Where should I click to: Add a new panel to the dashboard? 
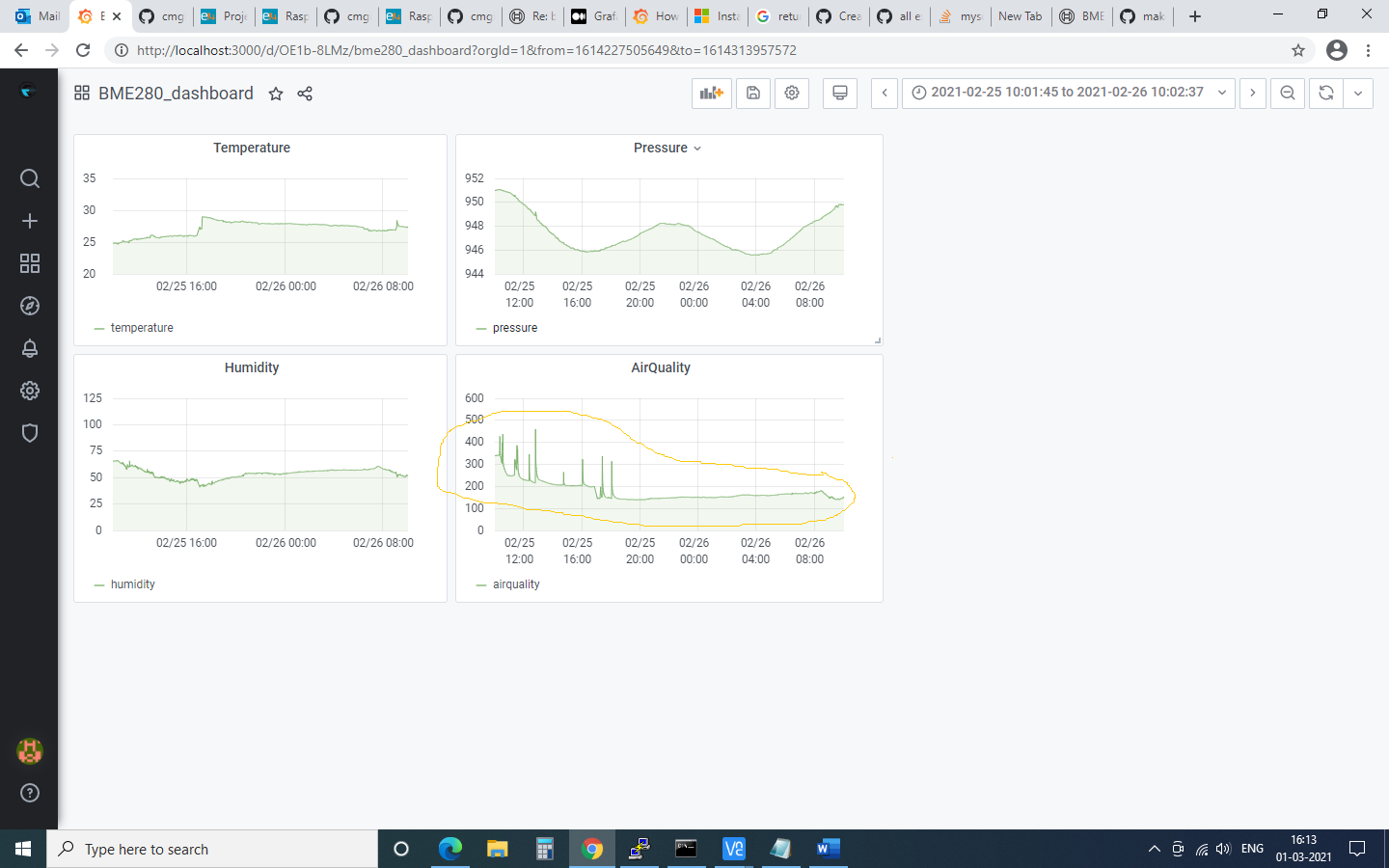711,94
